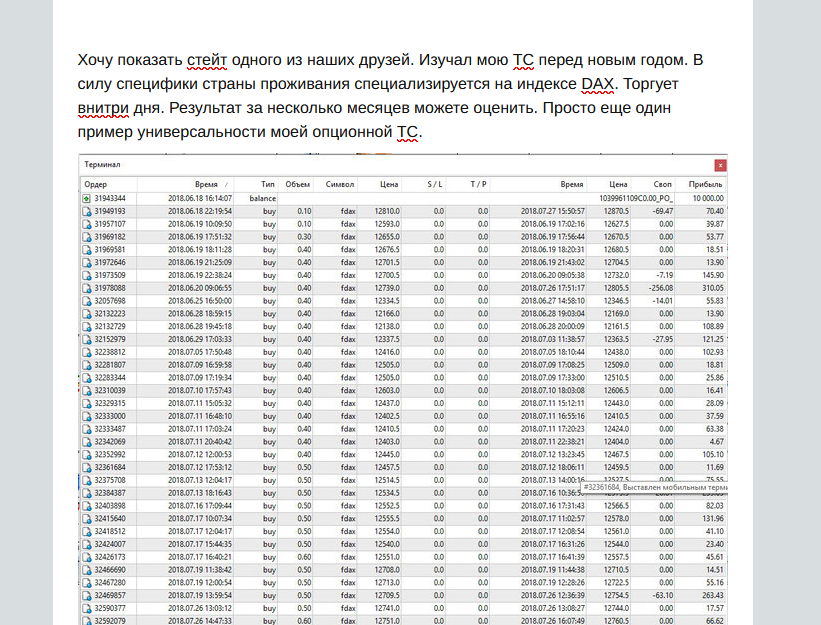This screenshot has height=625, width=821.
Task: Click the order icon next to 32403898
Action: pos(86,506)
